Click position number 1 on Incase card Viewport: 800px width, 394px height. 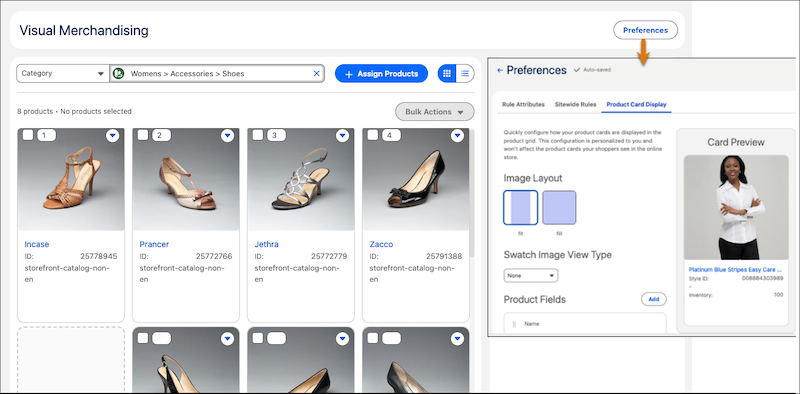46,135
